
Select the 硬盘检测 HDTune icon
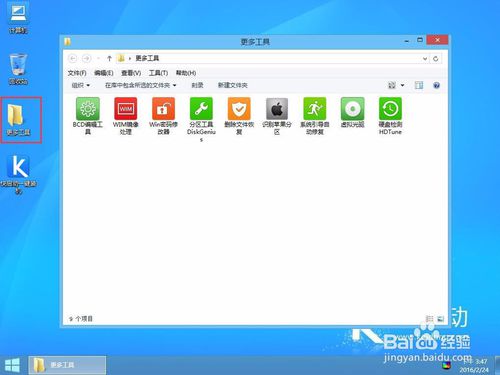tap(390, 109)
